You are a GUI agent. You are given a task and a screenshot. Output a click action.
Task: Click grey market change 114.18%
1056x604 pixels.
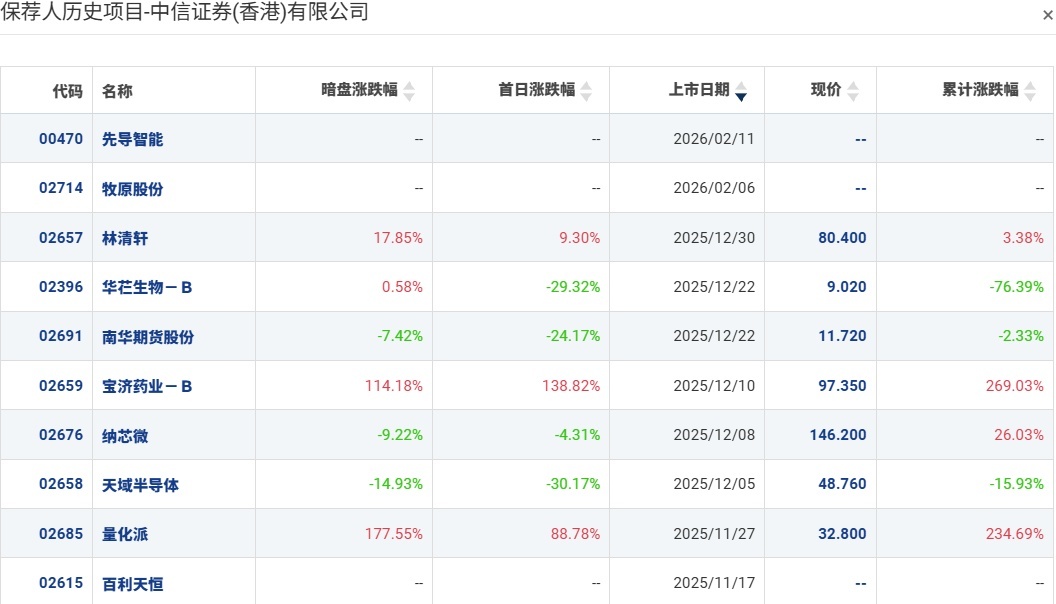point(394,386)
